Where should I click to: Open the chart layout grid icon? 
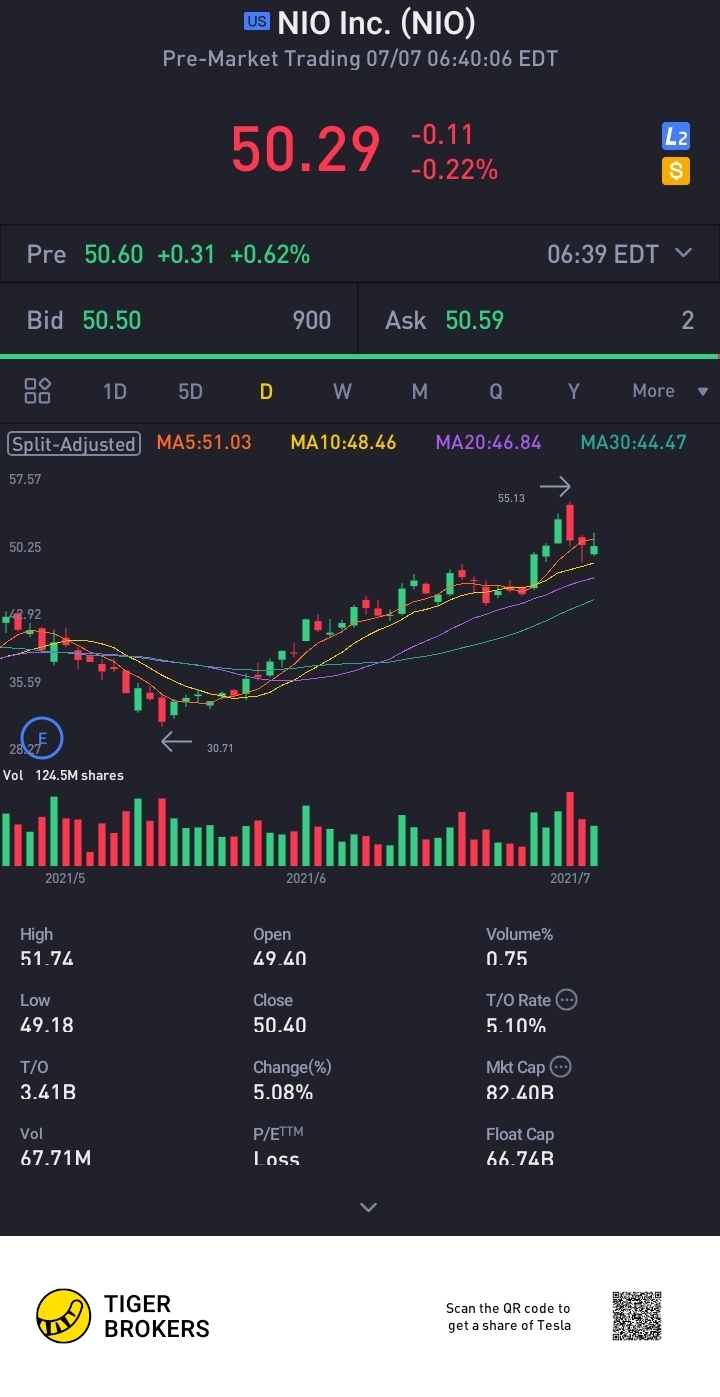click(x=38, y=391)
